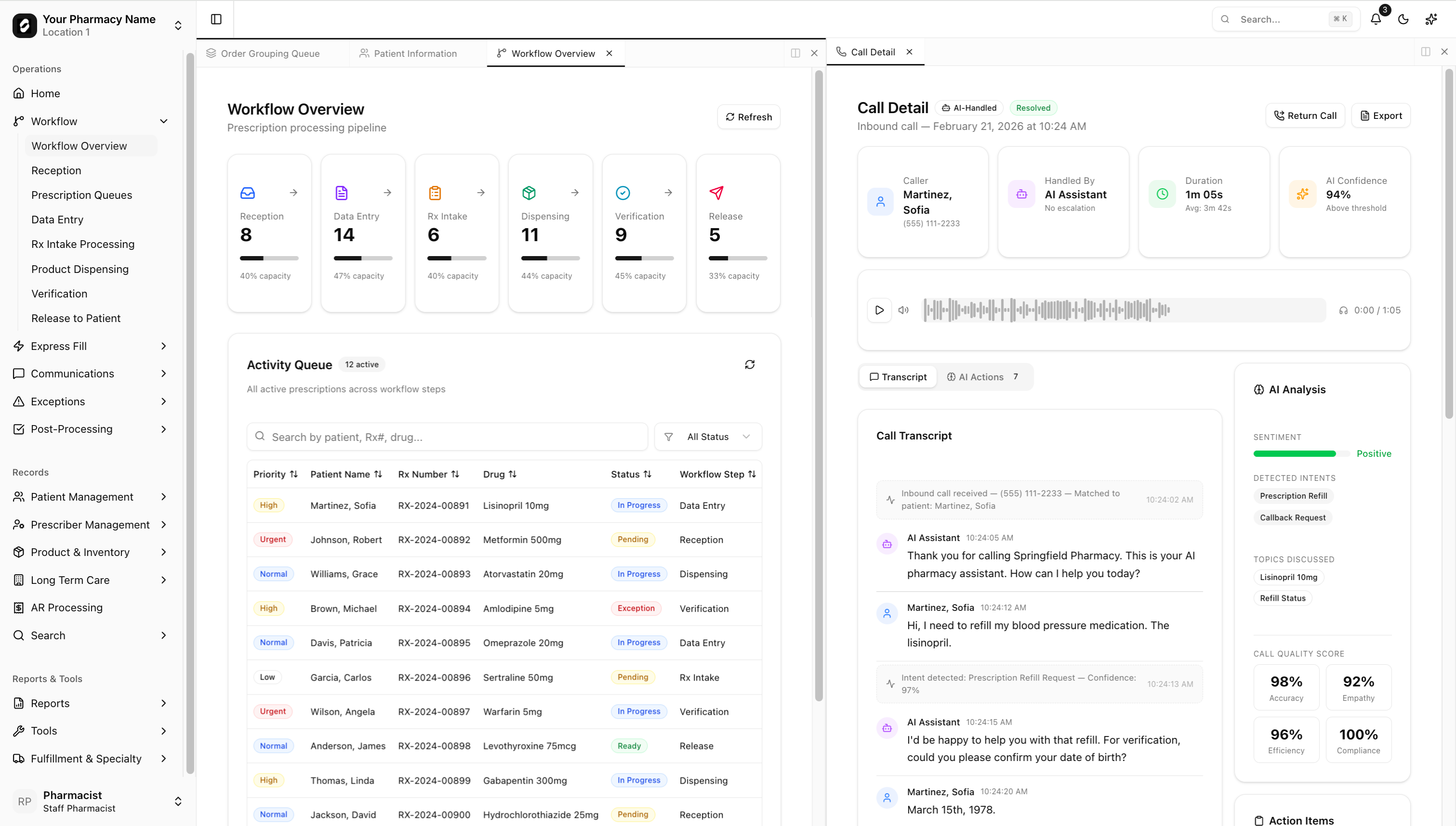
Task: Open Data Entry stage via its arrow icon
Action: 387,193
